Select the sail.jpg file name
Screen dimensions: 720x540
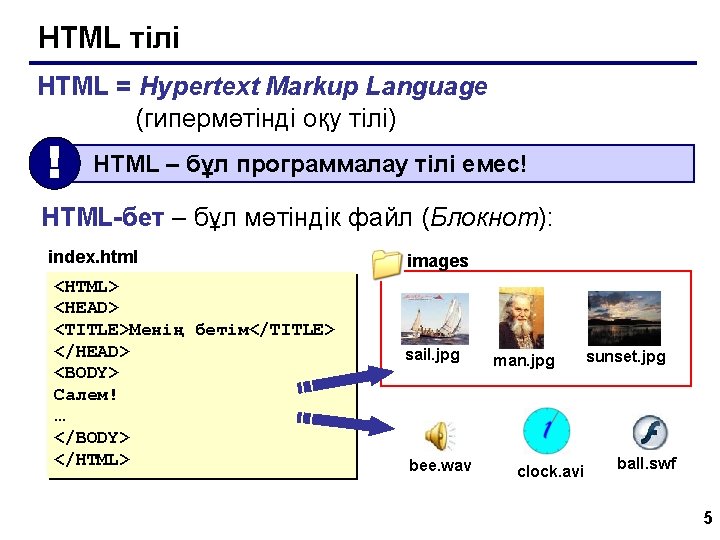coord(433,355)
